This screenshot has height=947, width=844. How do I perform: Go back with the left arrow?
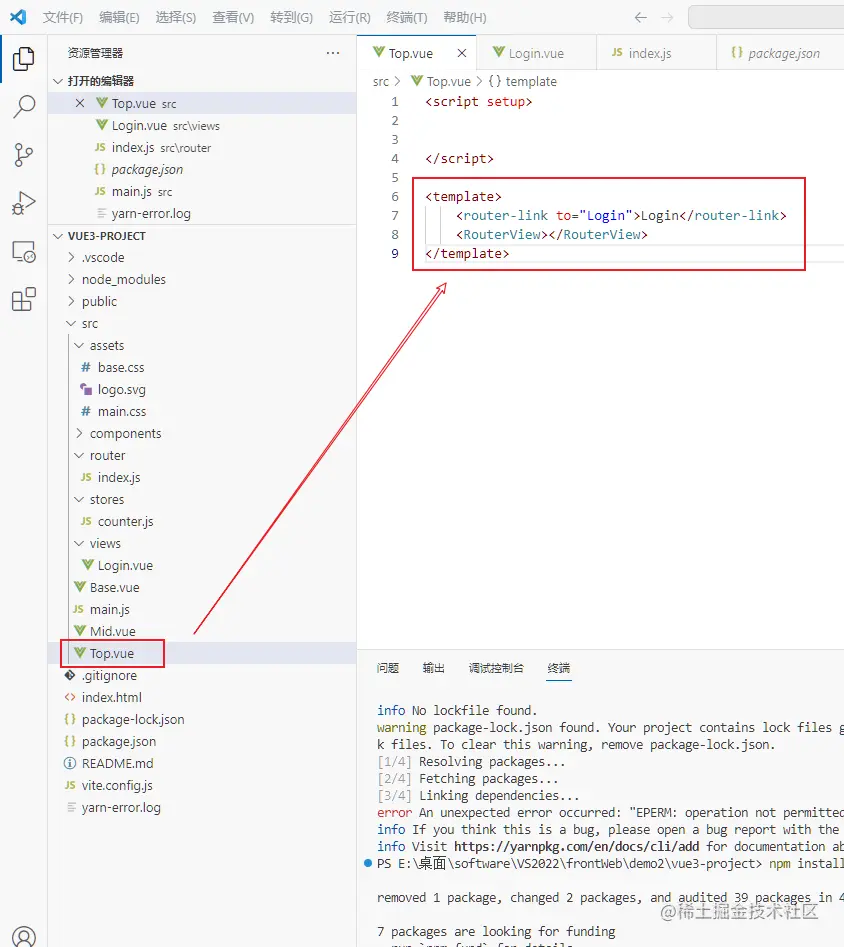[x=640, y=18]
